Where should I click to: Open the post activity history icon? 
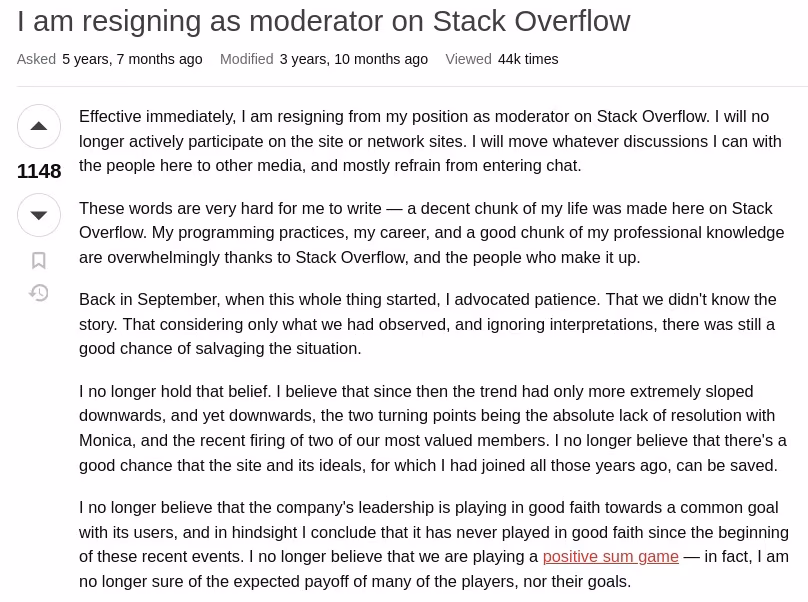pyautogui.click(x=39, y=293)
